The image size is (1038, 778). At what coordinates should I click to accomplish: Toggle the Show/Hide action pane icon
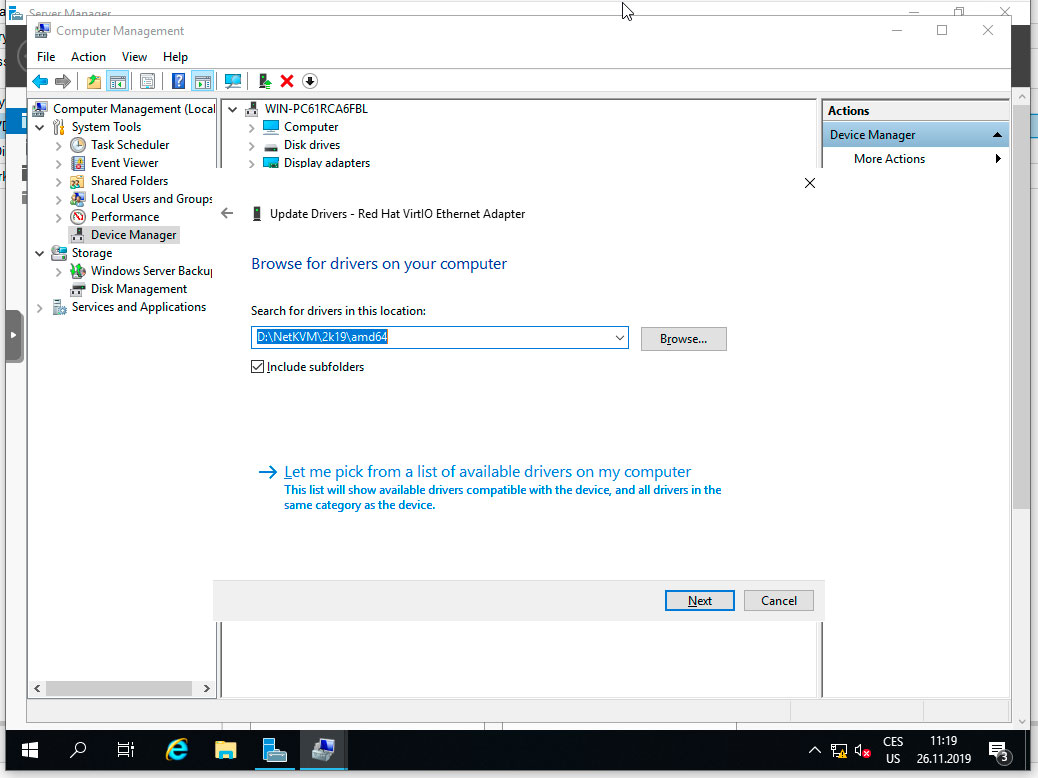(x=201, y=81)
